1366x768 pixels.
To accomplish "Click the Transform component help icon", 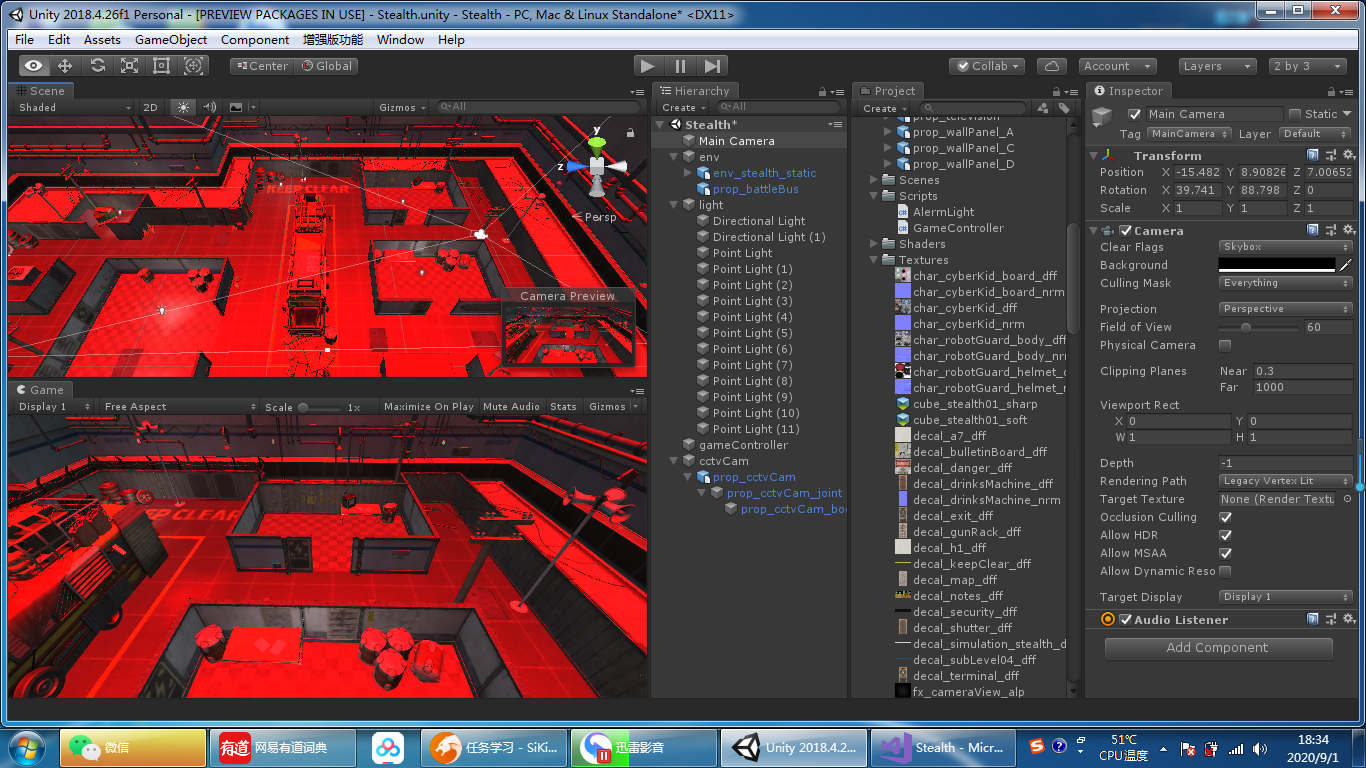I will 1313,156.
